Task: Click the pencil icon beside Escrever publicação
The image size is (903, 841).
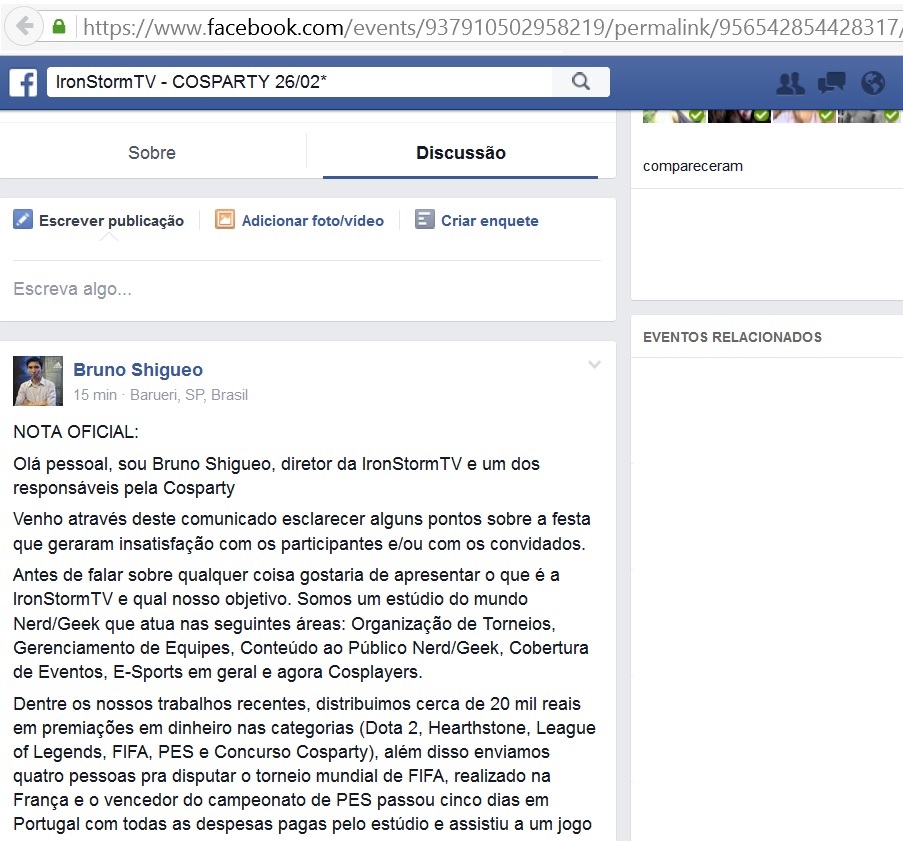Action: point(23,219)
